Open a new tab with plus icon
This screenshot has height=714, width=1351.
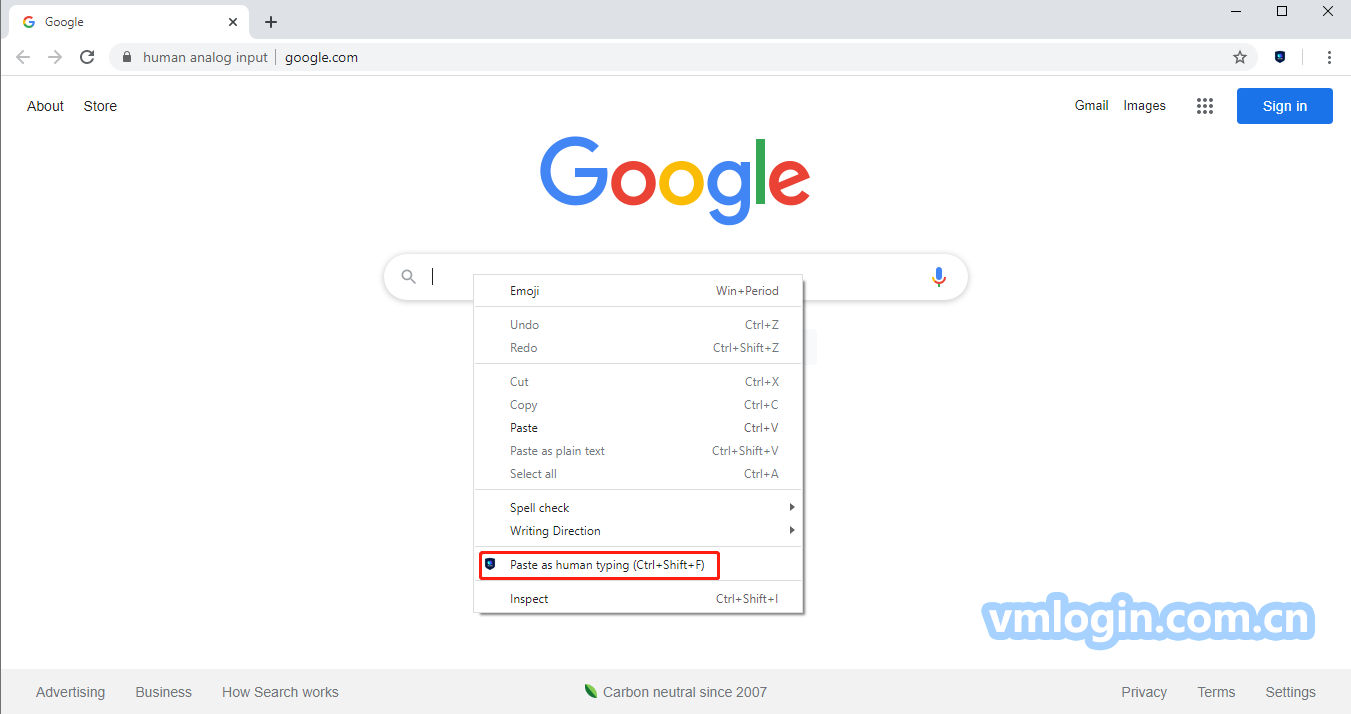tap(271, 22)
